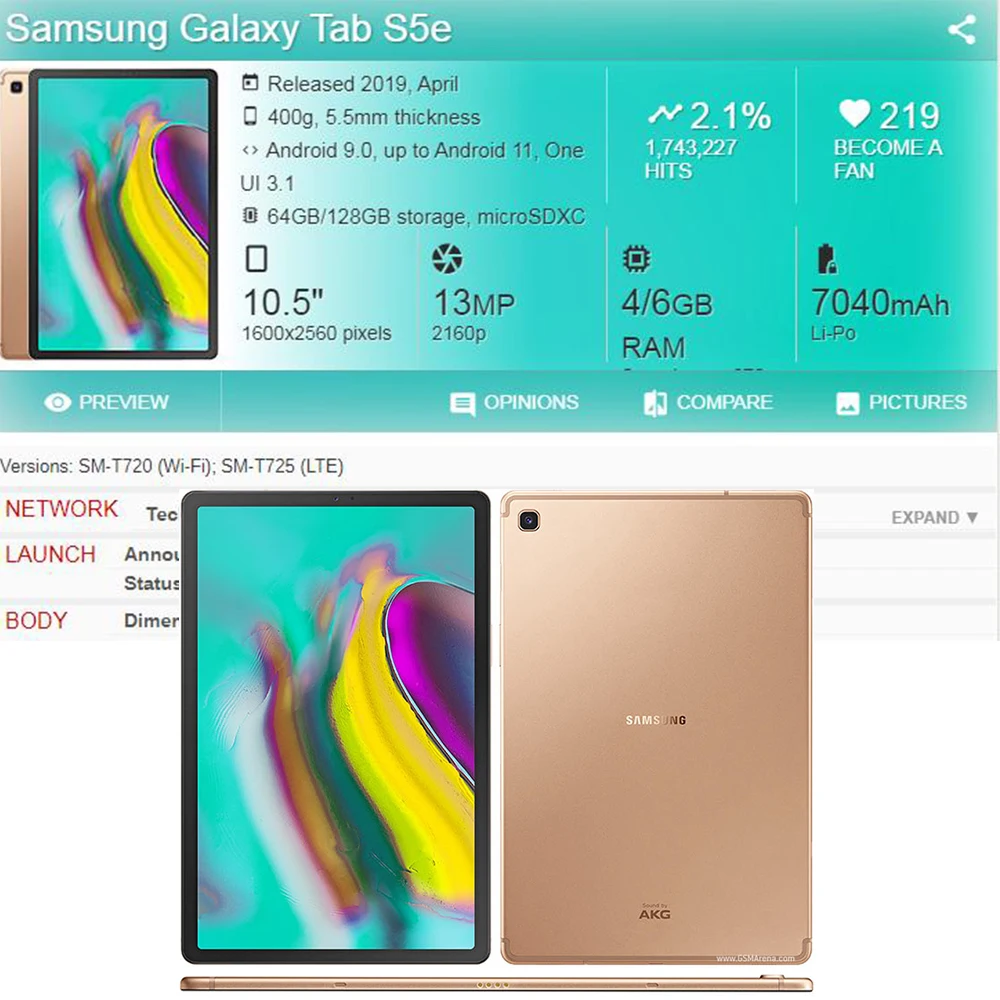Viewport: 1000px width, 1000px height.
Task: Click the chipset icon above 4/6GB RAM
Action: 636,258
